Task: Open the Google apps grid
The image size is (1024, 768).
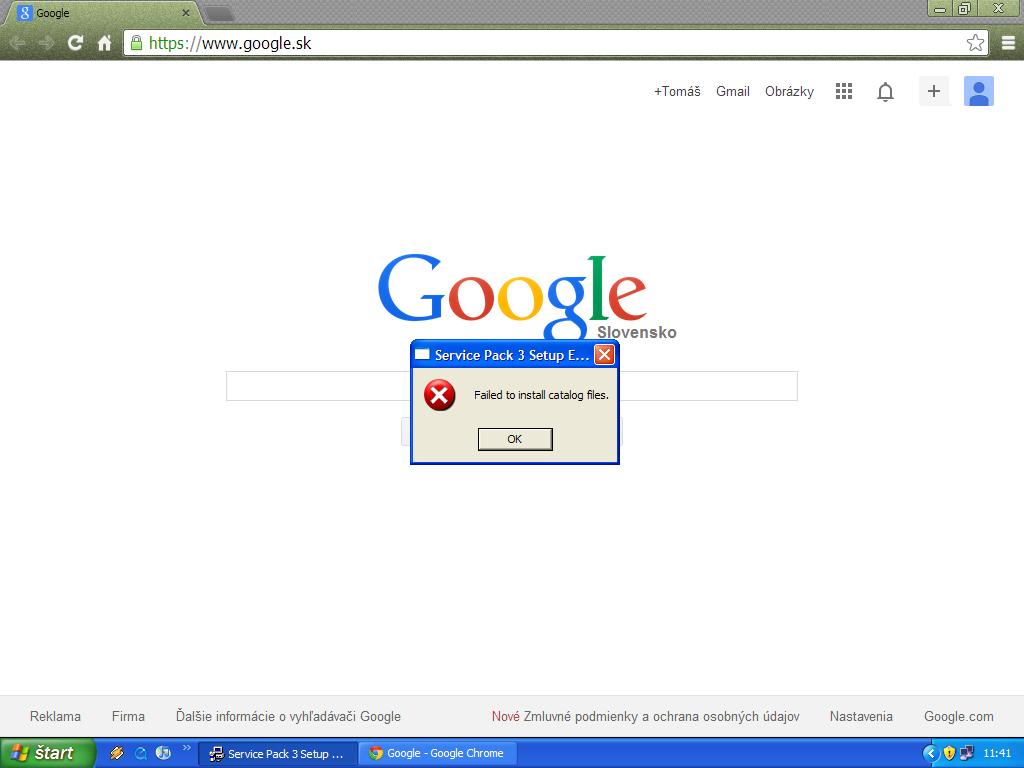Action: [844, 91]
